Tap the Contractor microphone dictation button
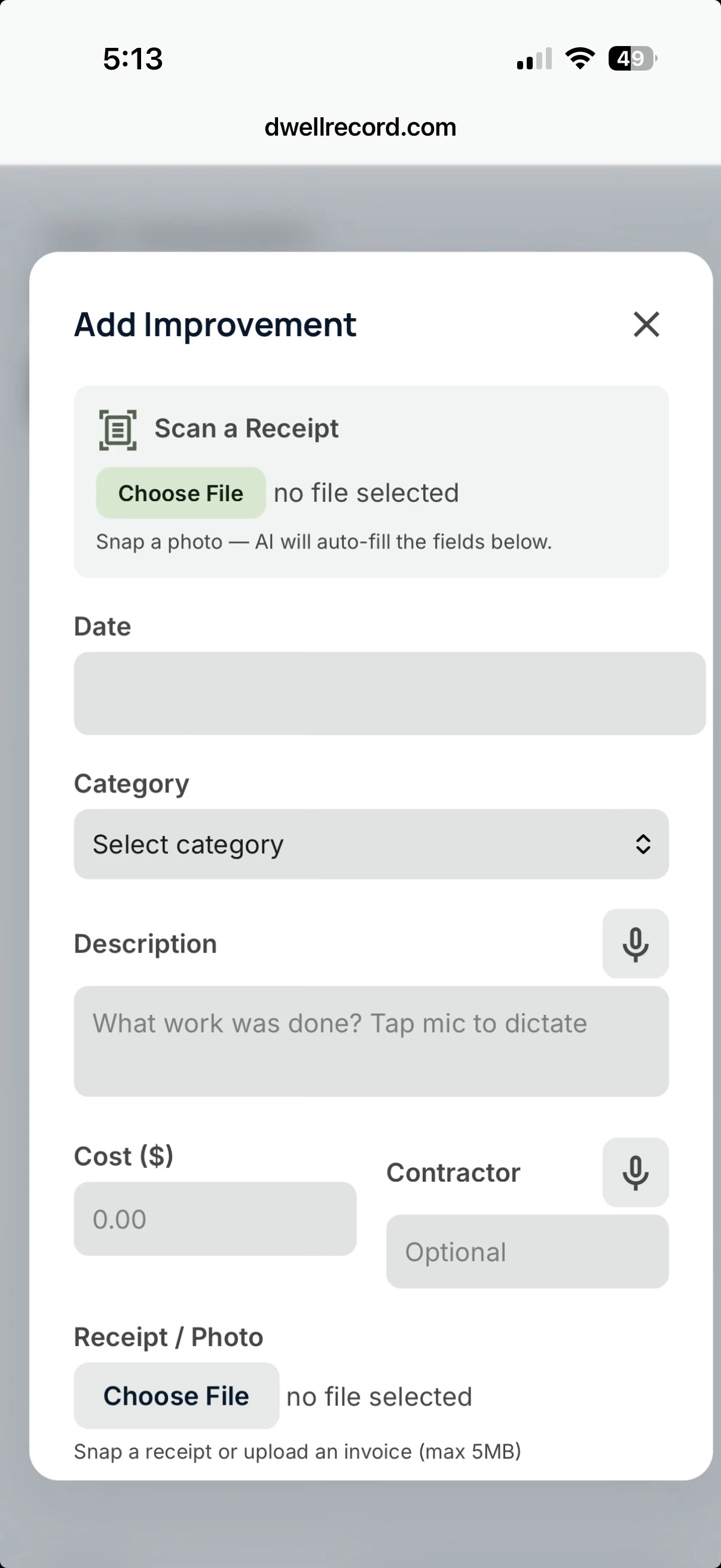 tap(636, 1172)
